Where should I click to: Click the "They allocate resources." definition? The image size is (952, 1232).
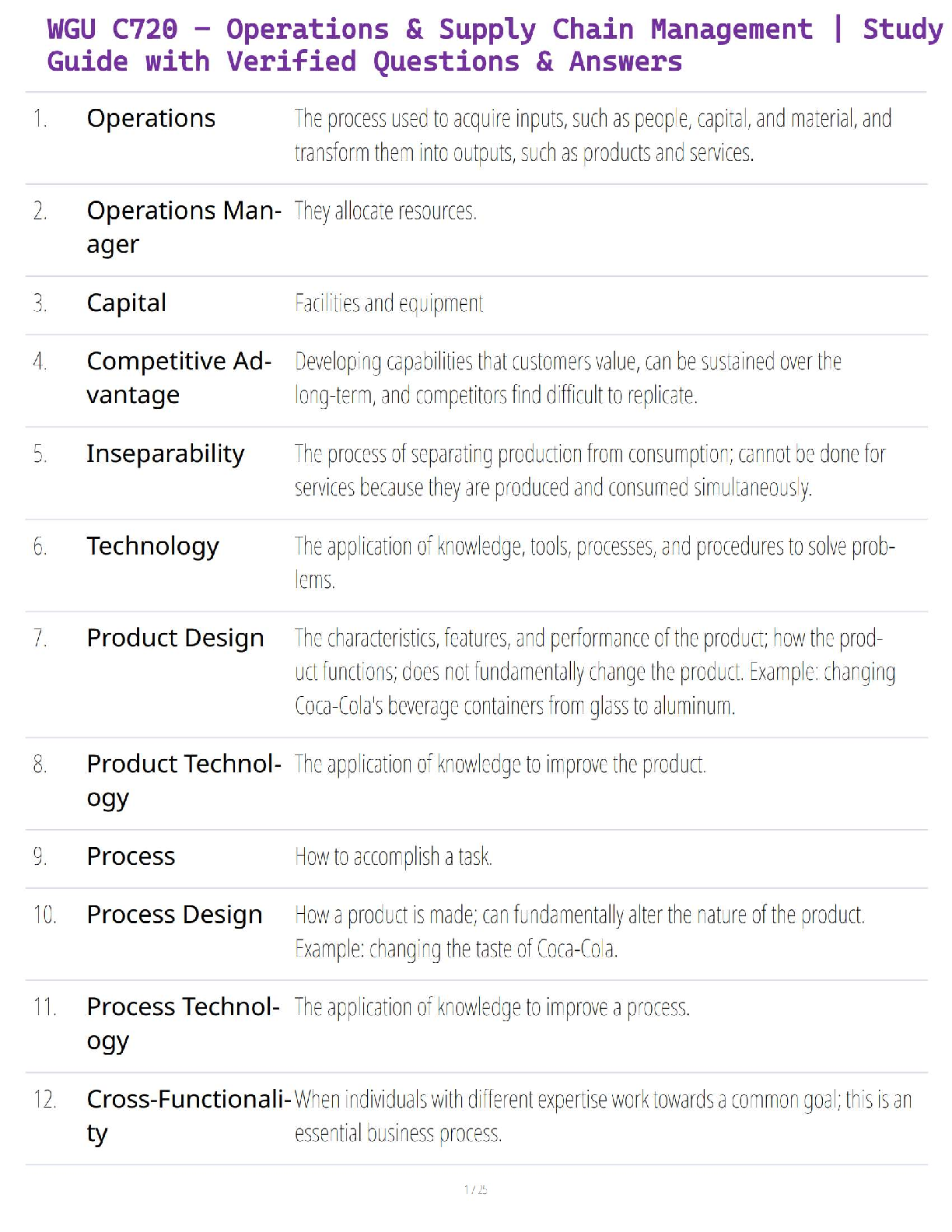pos(385,211)
